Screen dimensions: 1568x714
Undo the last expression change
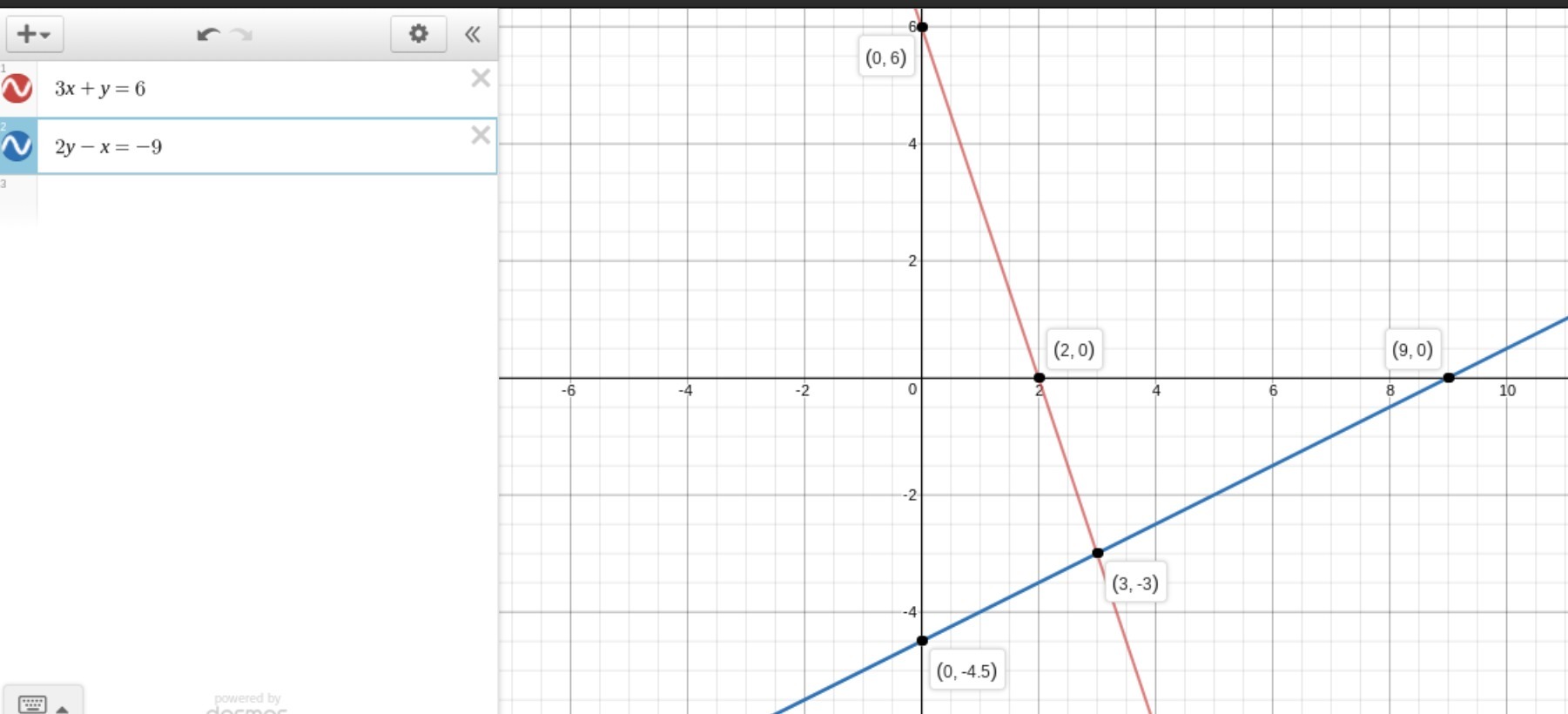point(208,34)
